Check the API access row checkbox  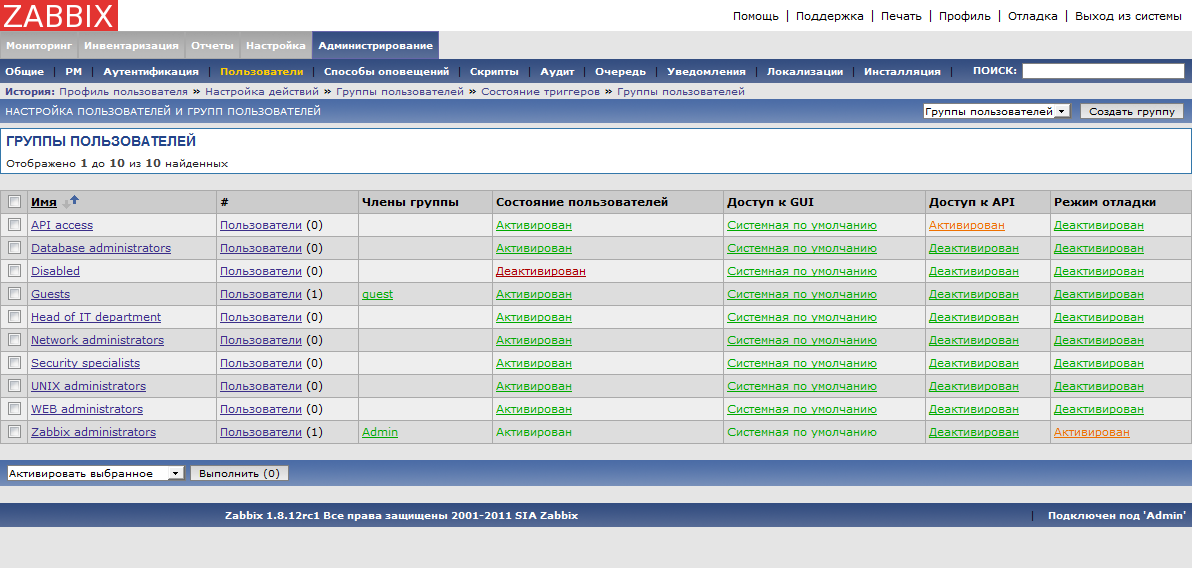point(14,225)
